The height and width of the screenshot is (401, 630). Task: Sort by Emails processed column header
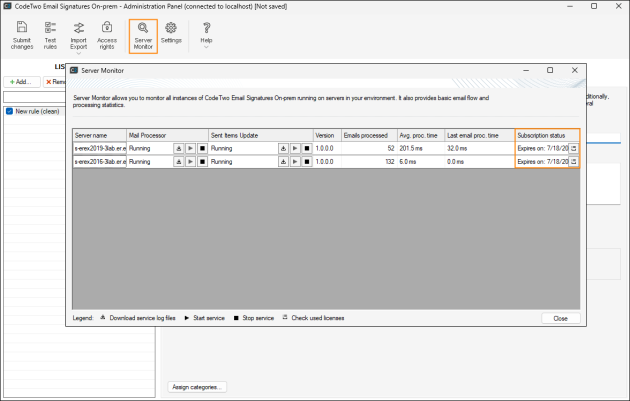(x=369, y=135)
